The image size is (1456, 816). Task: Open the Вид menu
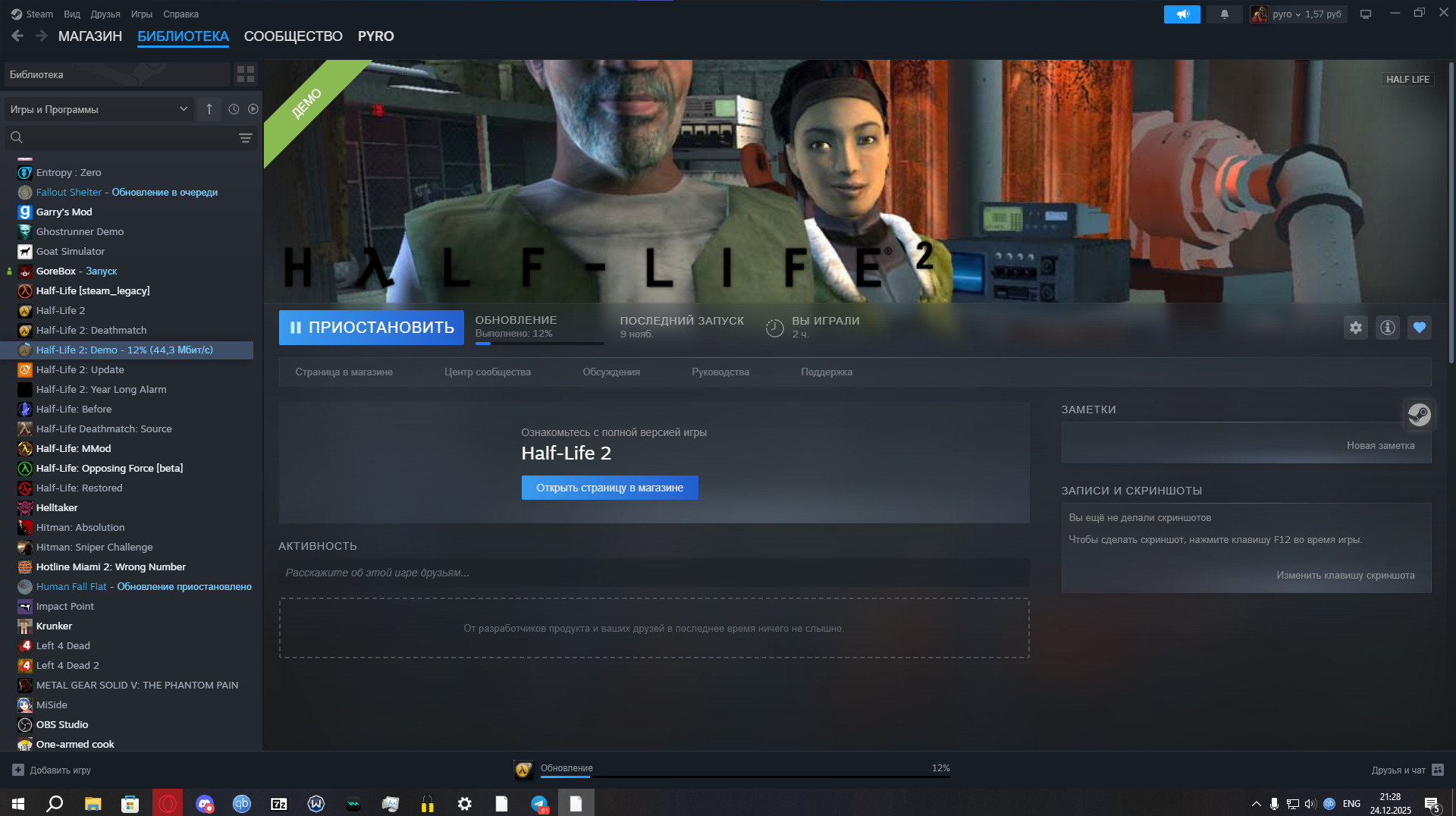pyautogui.click(x=72, y=14)
